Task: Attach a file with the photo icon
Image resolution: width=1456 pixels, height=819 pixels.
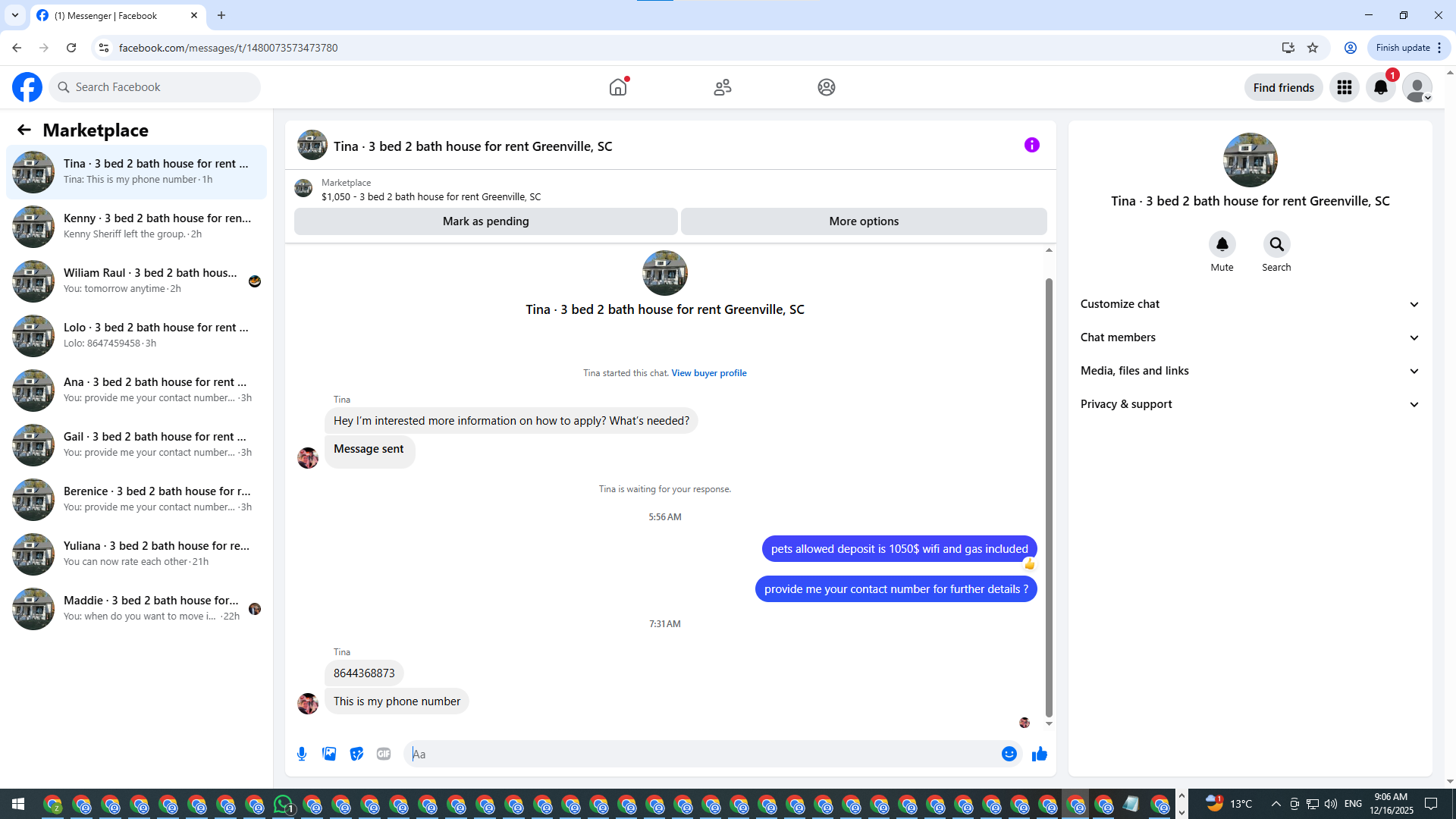Action: pos(329,754)
